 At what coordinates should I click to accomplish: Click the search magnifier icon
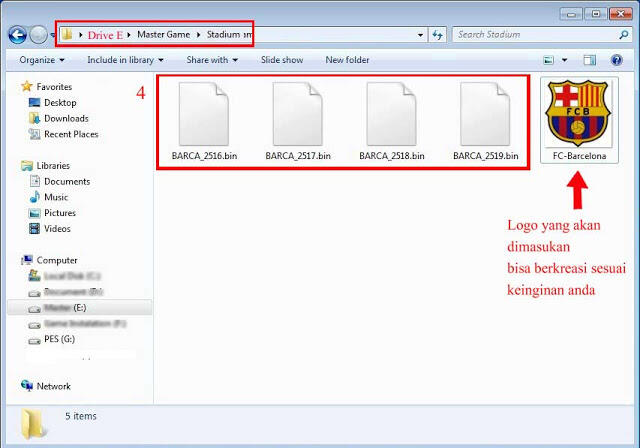[x=624, y=35]
